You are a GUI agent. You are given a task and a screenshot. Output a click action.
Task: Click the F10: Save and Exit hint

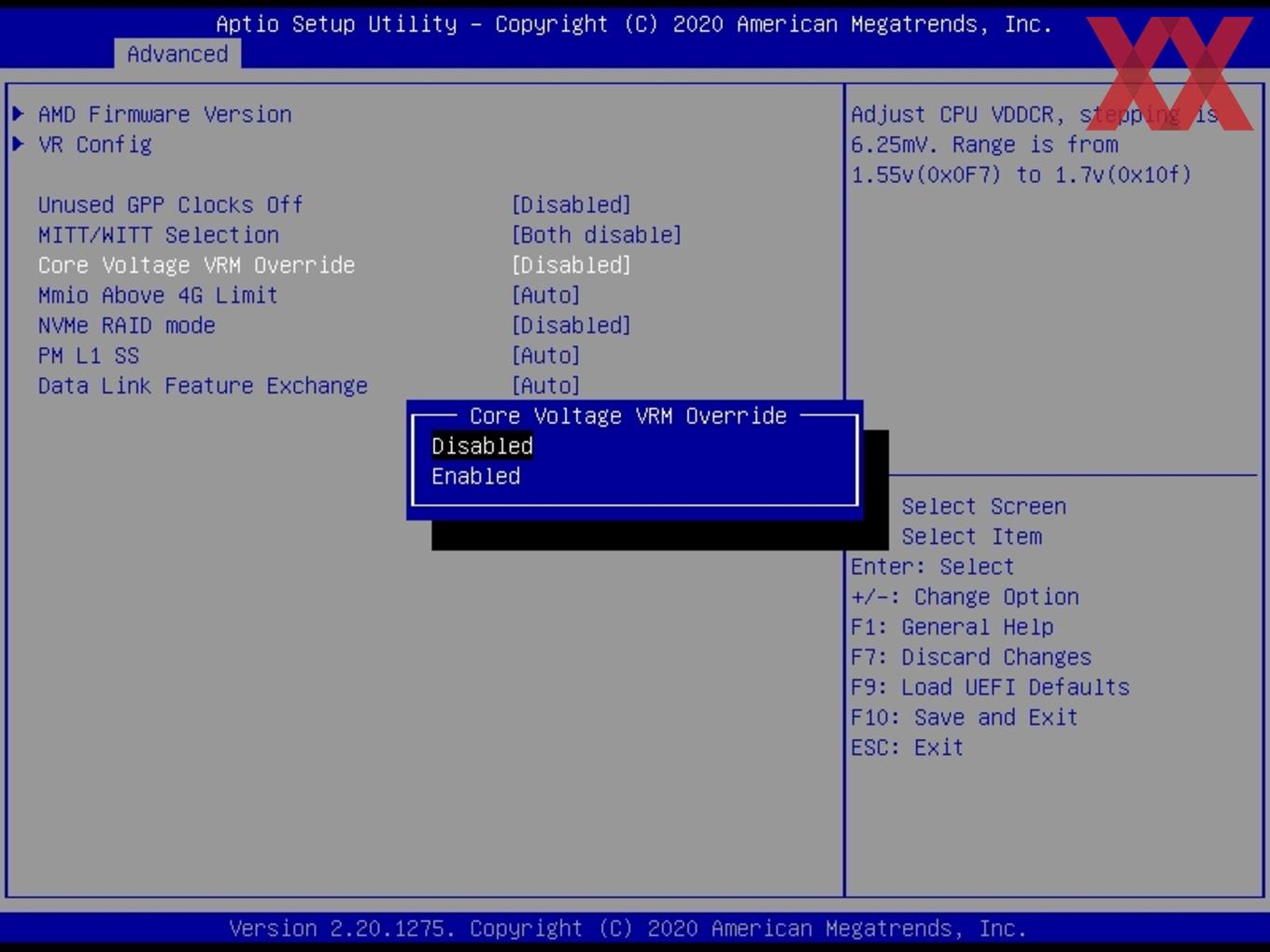[x=964, y=717]
